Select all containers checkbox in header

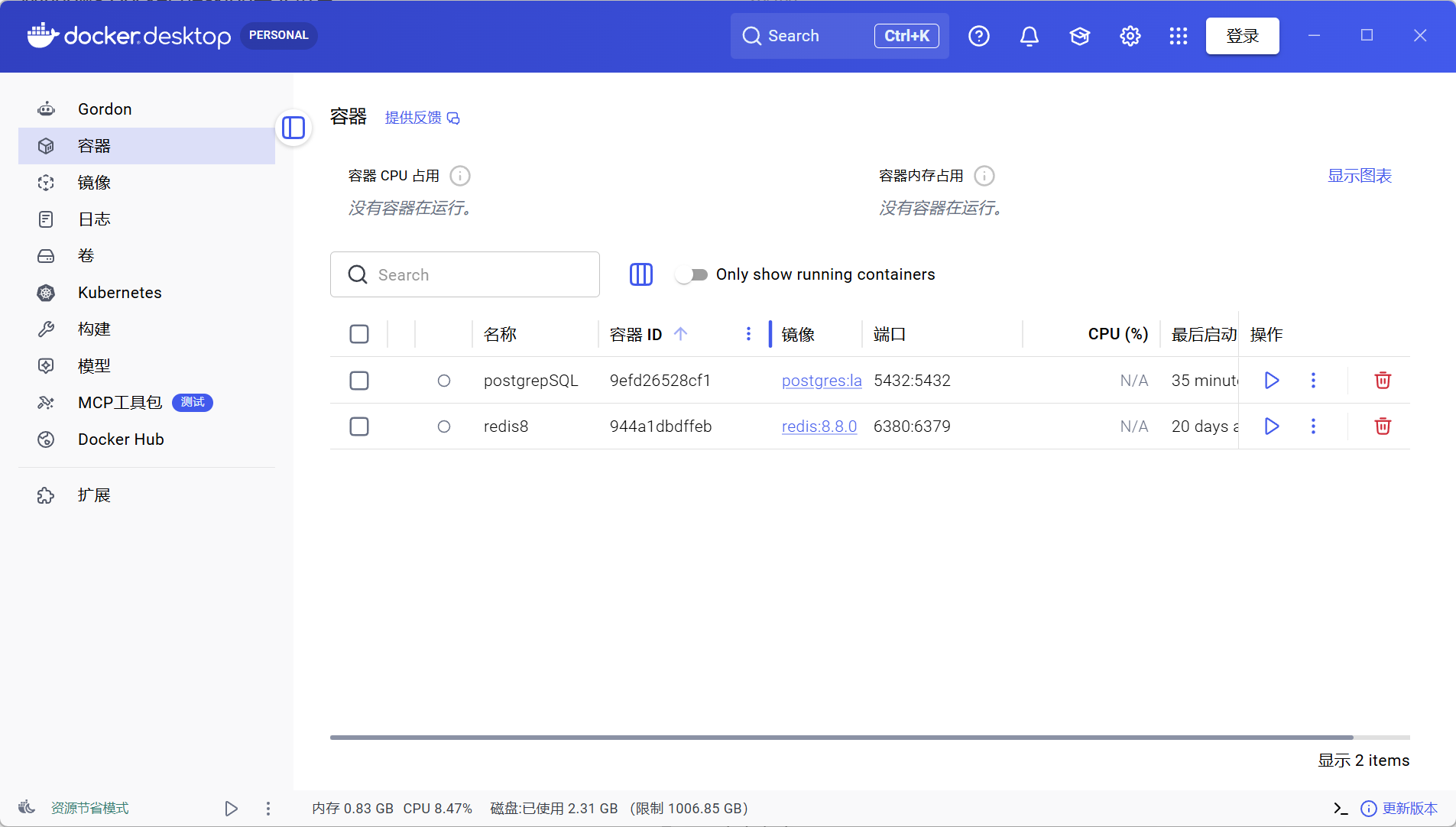[359, 334]
